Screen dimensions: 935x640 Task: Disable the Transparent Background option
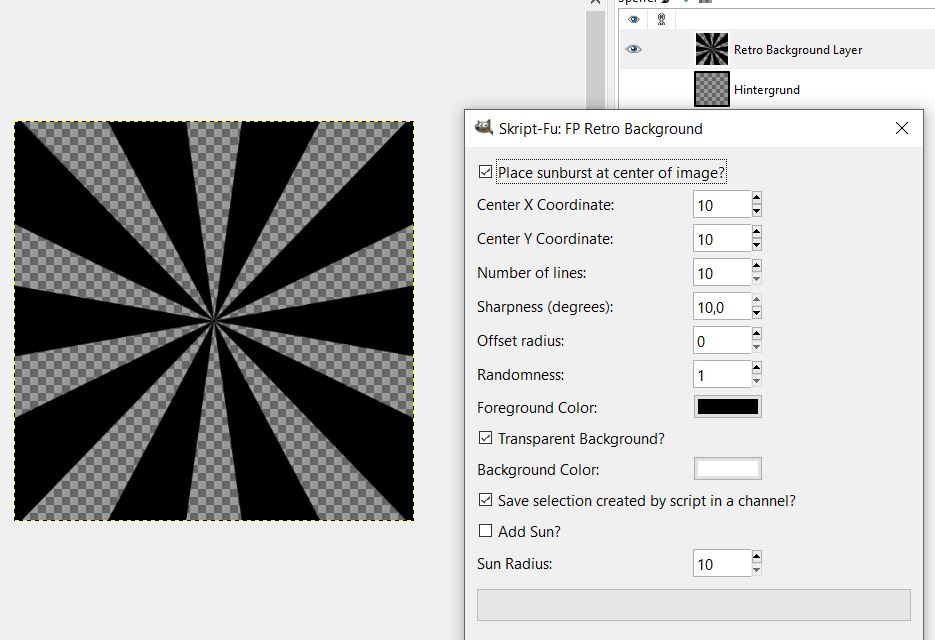486,438
